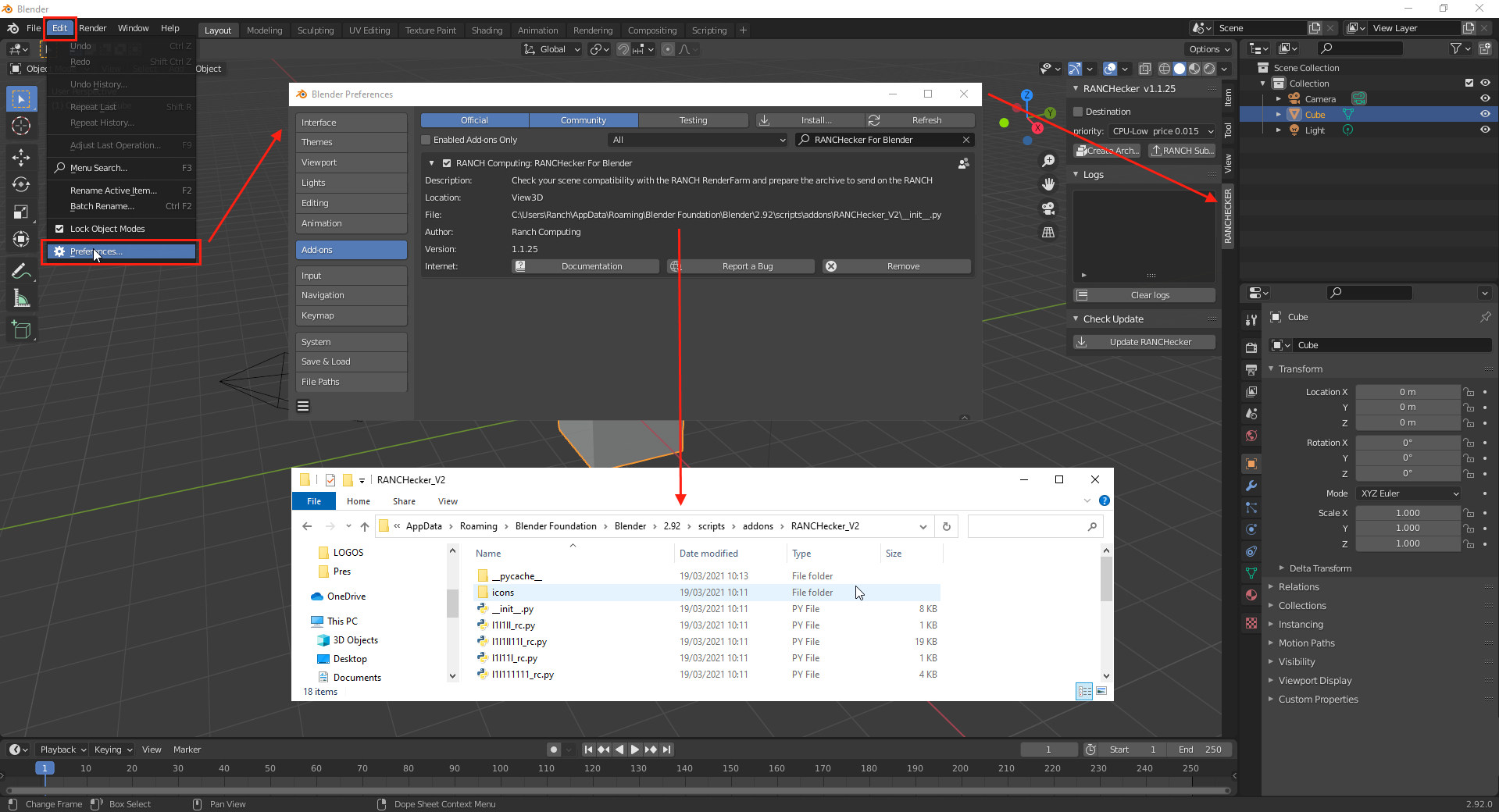The image size is (1499, 812).
Task: Click the Explorer search input field
Action: pyautogui.click(x=1035, y=526)
